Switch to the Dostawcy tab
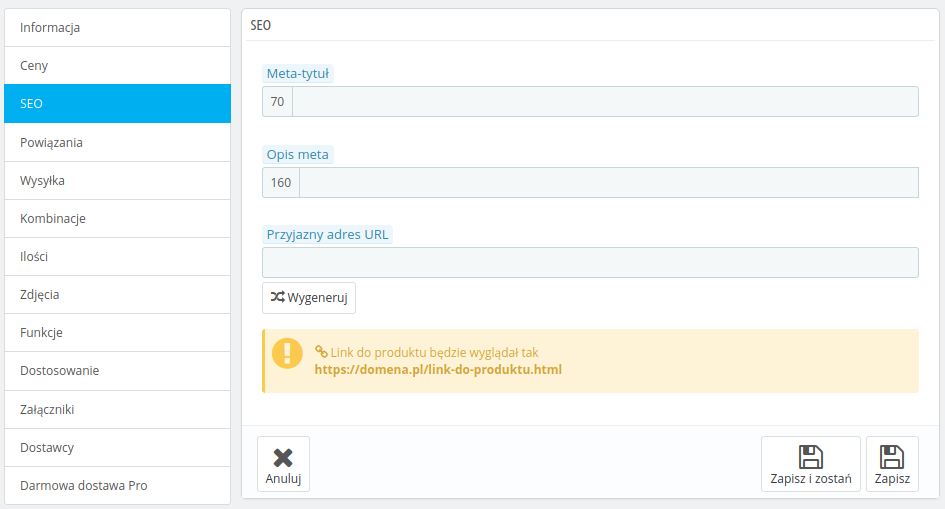This screenshot has height=509, width=945. (118, 448)
